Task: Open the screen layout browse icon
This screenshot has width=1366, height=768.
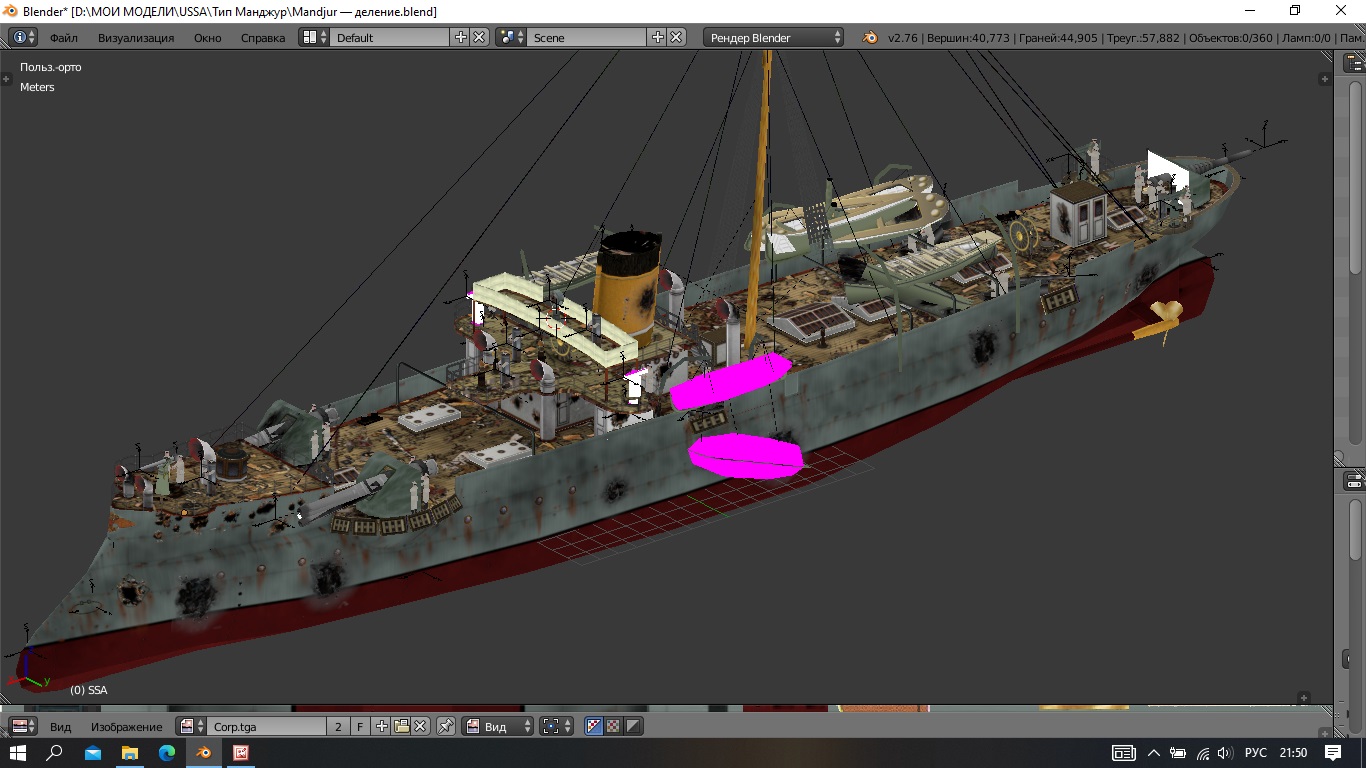Action: tap(314, 37)
